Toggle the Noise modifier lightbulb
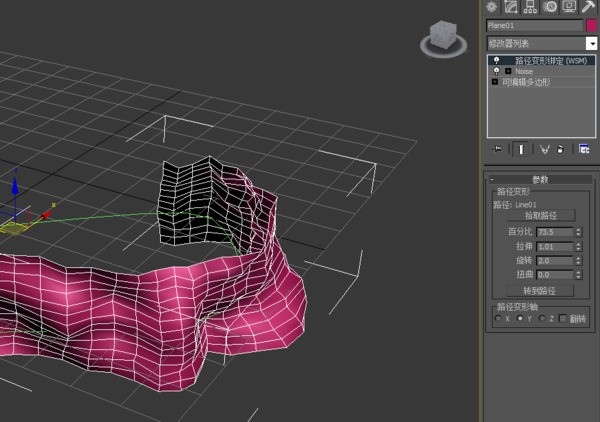The height and width of the screenshot is (422, 600). click(497, 71)
